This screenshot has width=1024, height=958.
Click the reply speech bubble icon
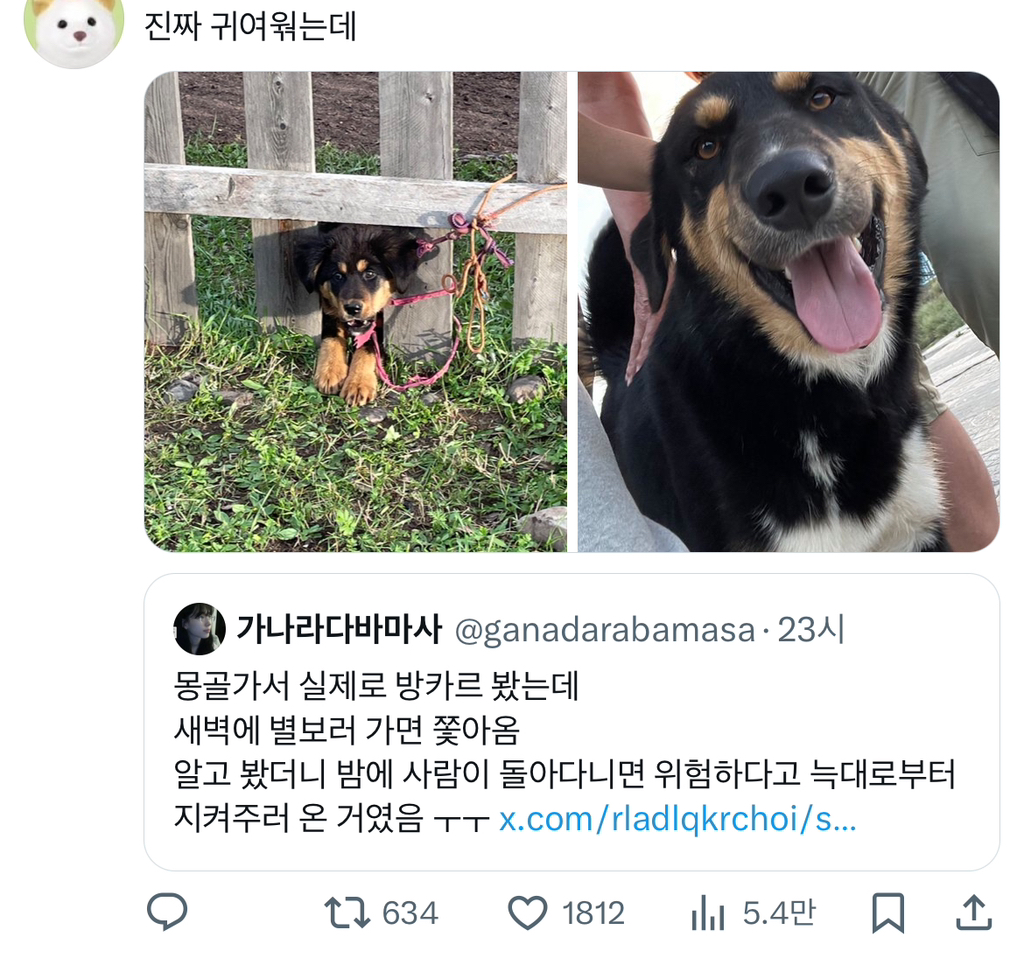click(x=167, y=912)
